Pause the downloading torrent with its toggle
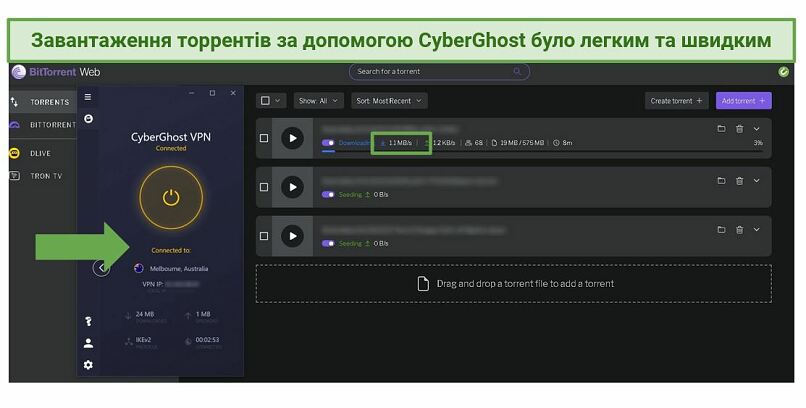 coord(328,143)
